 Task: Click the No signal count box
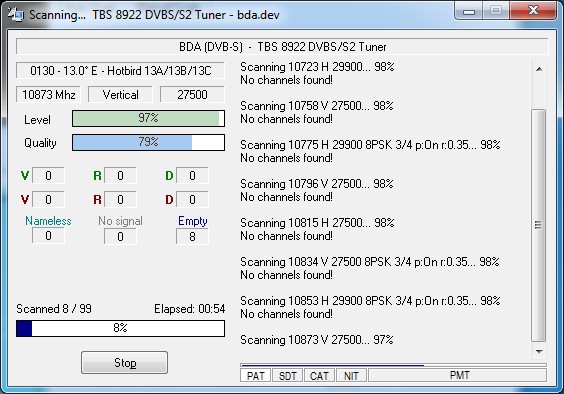click(x=120, y=236)
